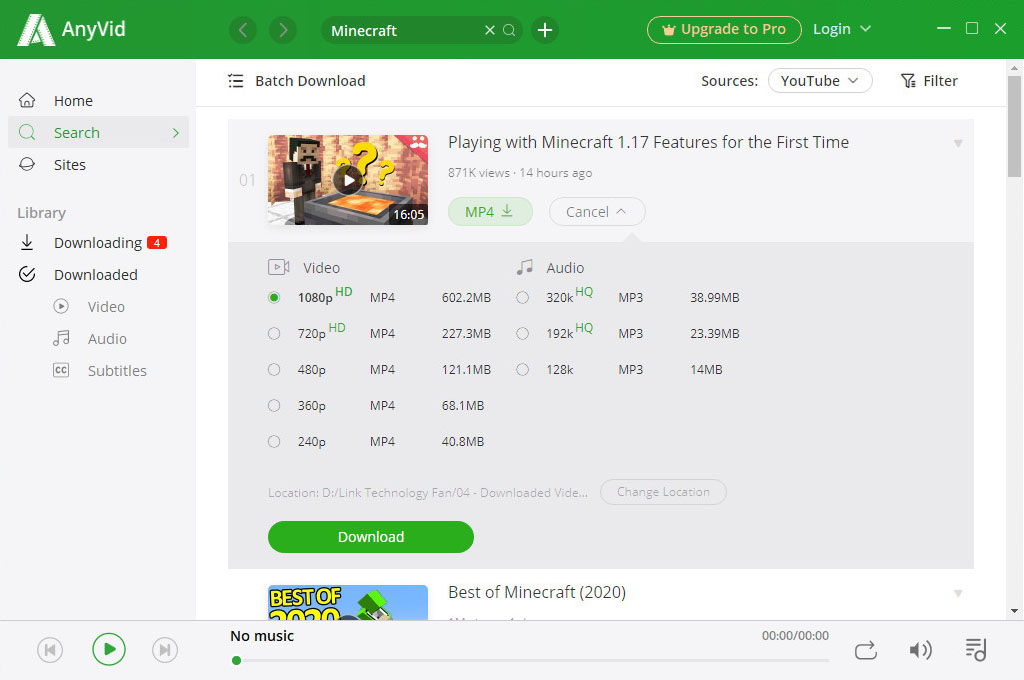This screenshot has width=1024, height=680.
Task: Go back with the left arrow button
Action: (x=243, y=30)
